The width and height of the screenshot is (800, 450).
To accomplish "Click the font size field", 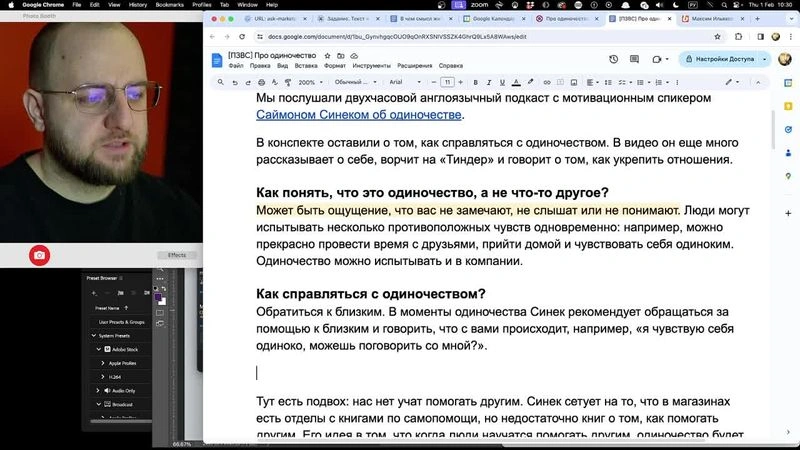I will coord(447,82).
